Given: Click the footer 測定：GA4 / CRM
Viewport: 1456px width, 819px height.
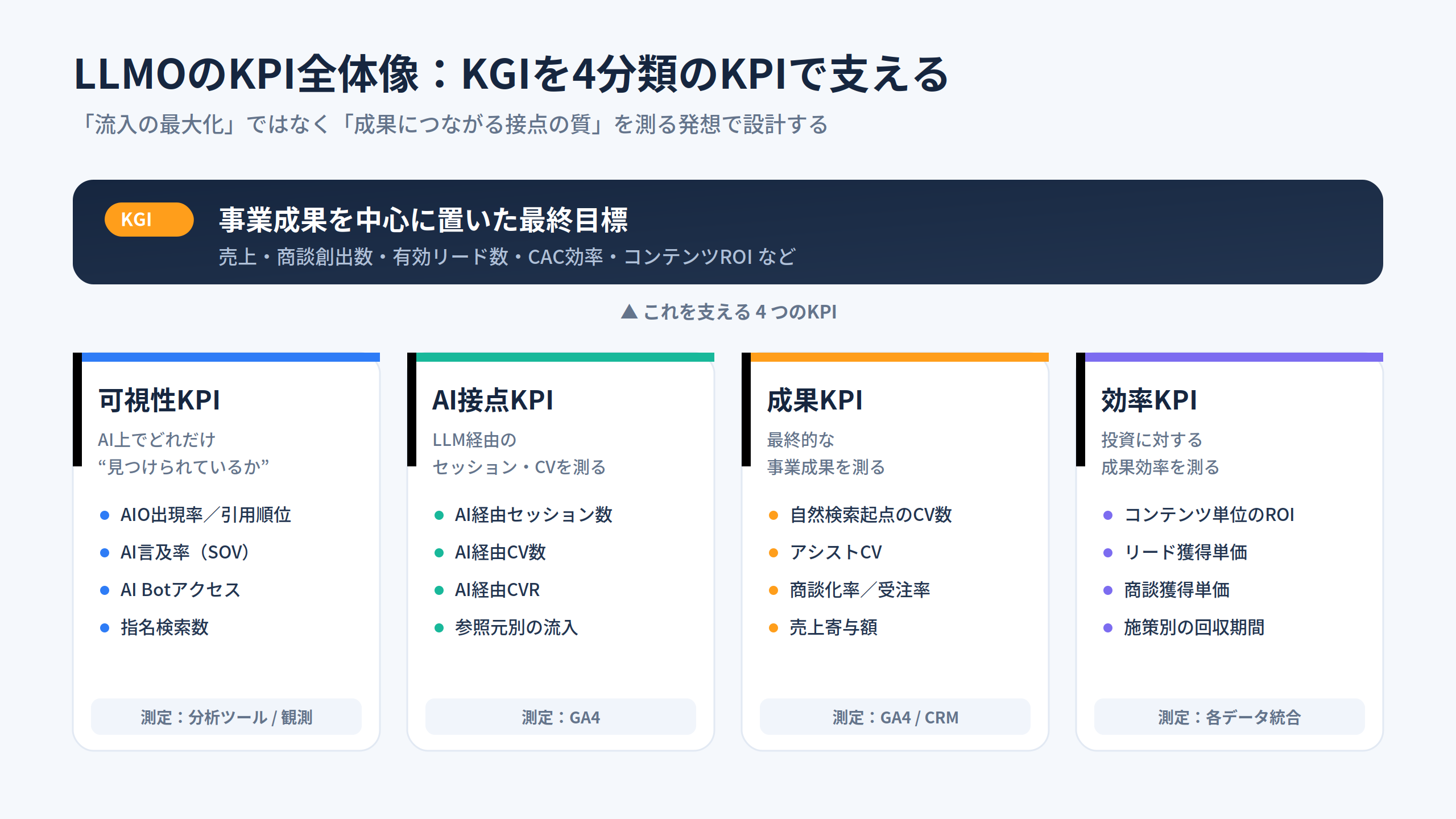Looking at the screenshot, I should 895,717.
